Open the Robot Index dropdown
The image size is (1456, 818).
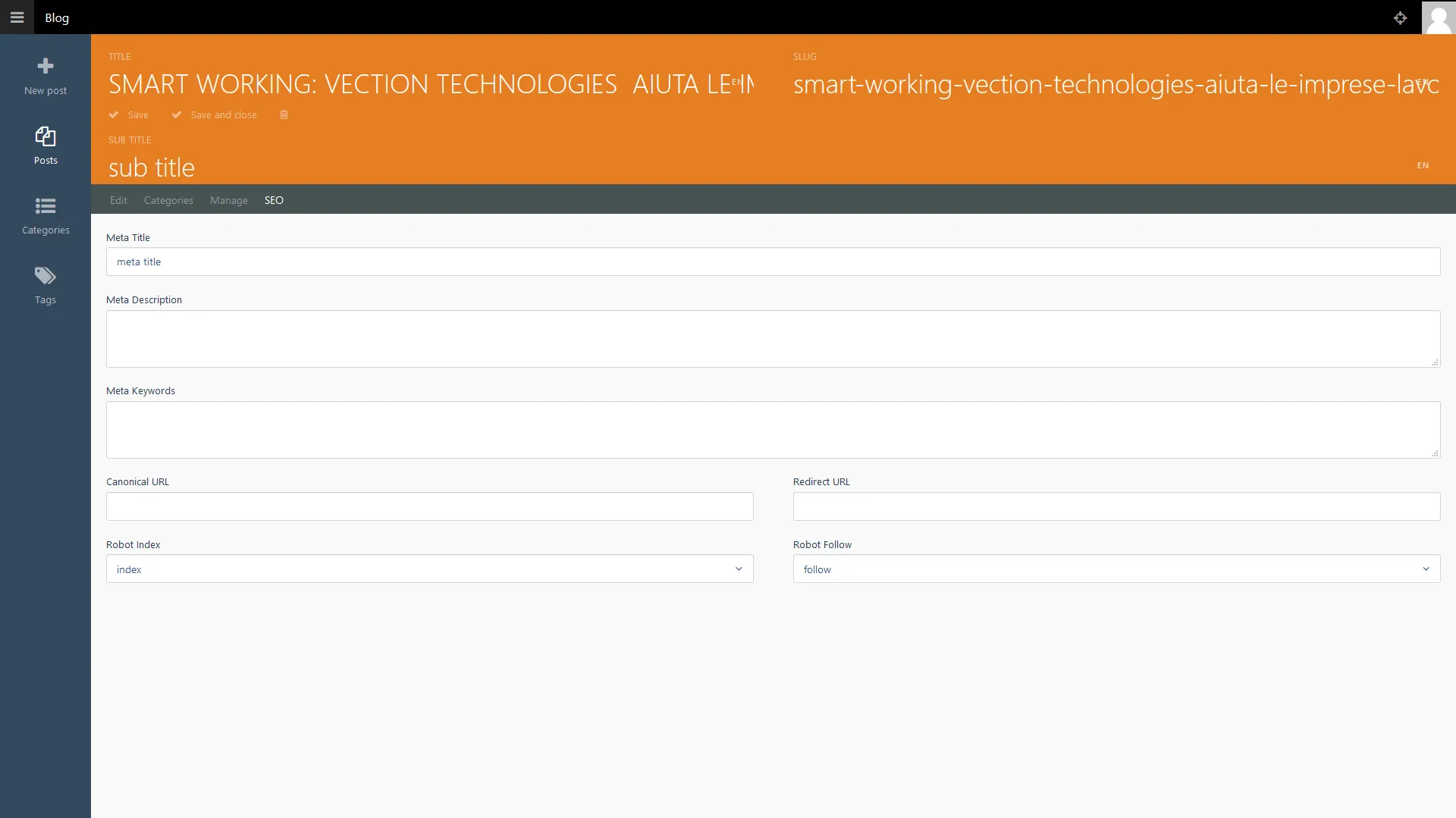pyautogui.click(x=430, y=569)
